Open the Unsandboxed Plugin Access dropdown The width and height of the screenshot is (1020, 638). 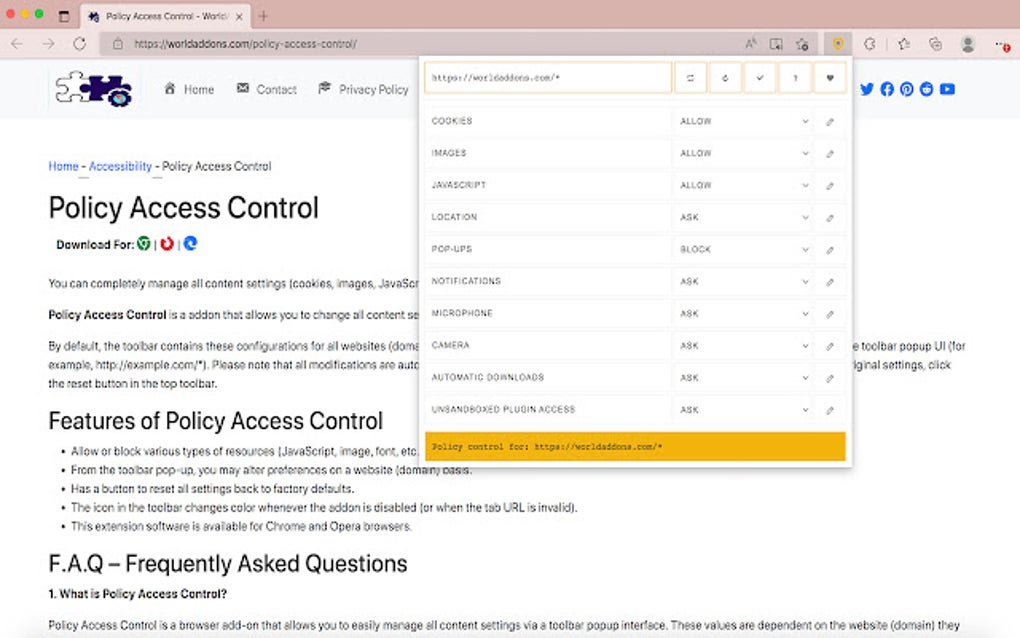pyautogui.click(x=744, y=410)
